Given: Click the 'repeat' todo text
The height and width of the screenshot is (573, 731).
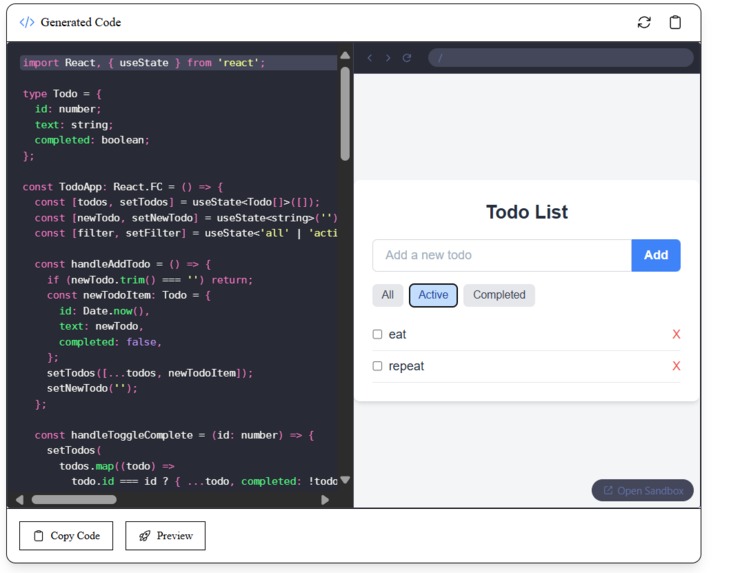Looking at the screenshot, I should pyautogui.click(x=406, y=366).
